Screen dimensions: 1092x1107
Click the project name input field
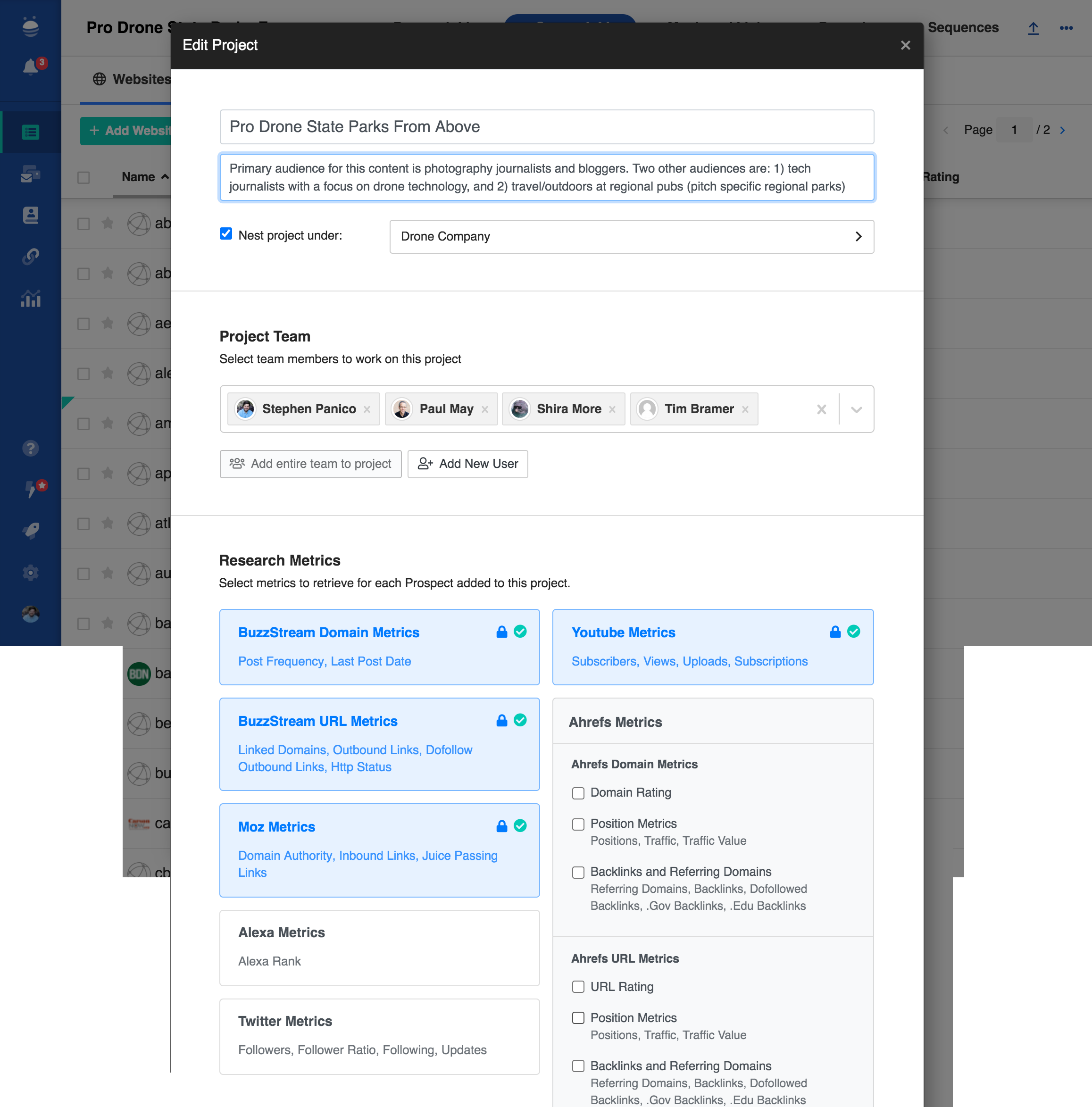[x=547, y=126]
